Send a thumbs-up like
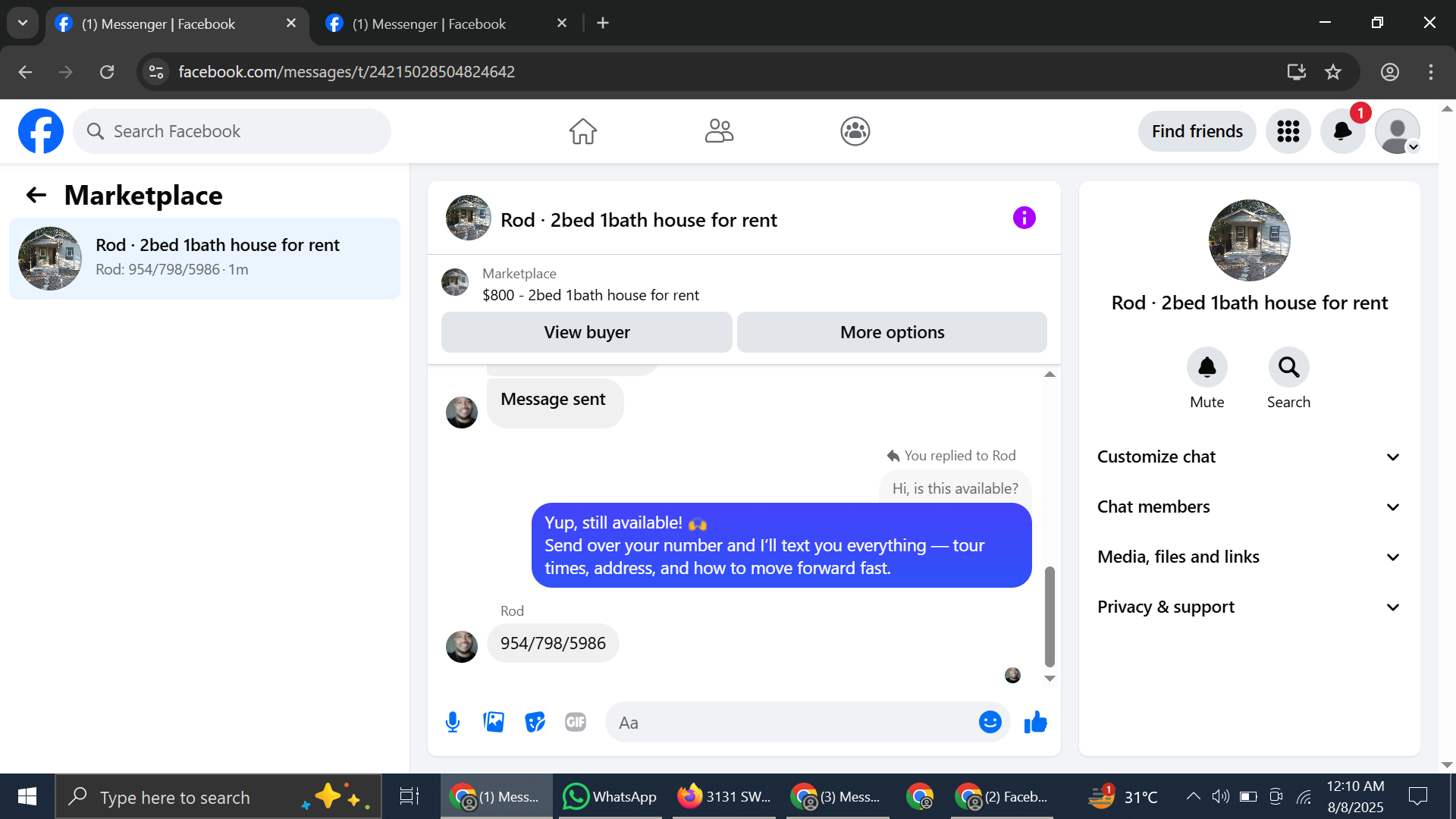This screenshot has width=1456, height=819. coord(1035,722)
